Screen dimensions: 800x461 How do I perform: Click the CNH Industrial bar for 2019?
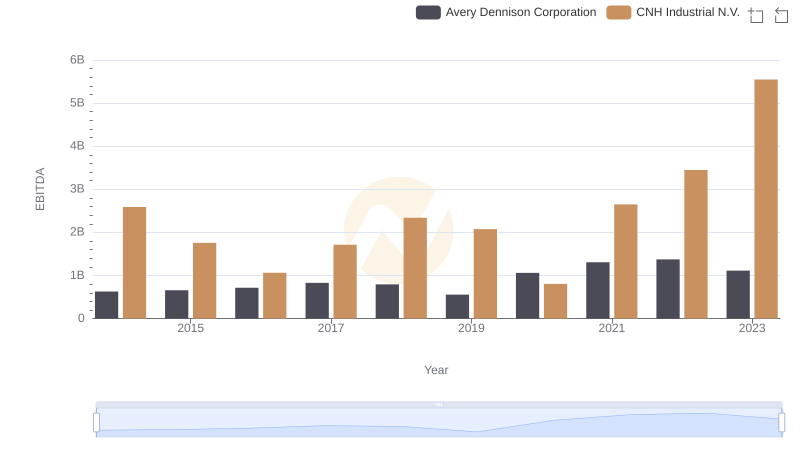[x=485, y=274]
